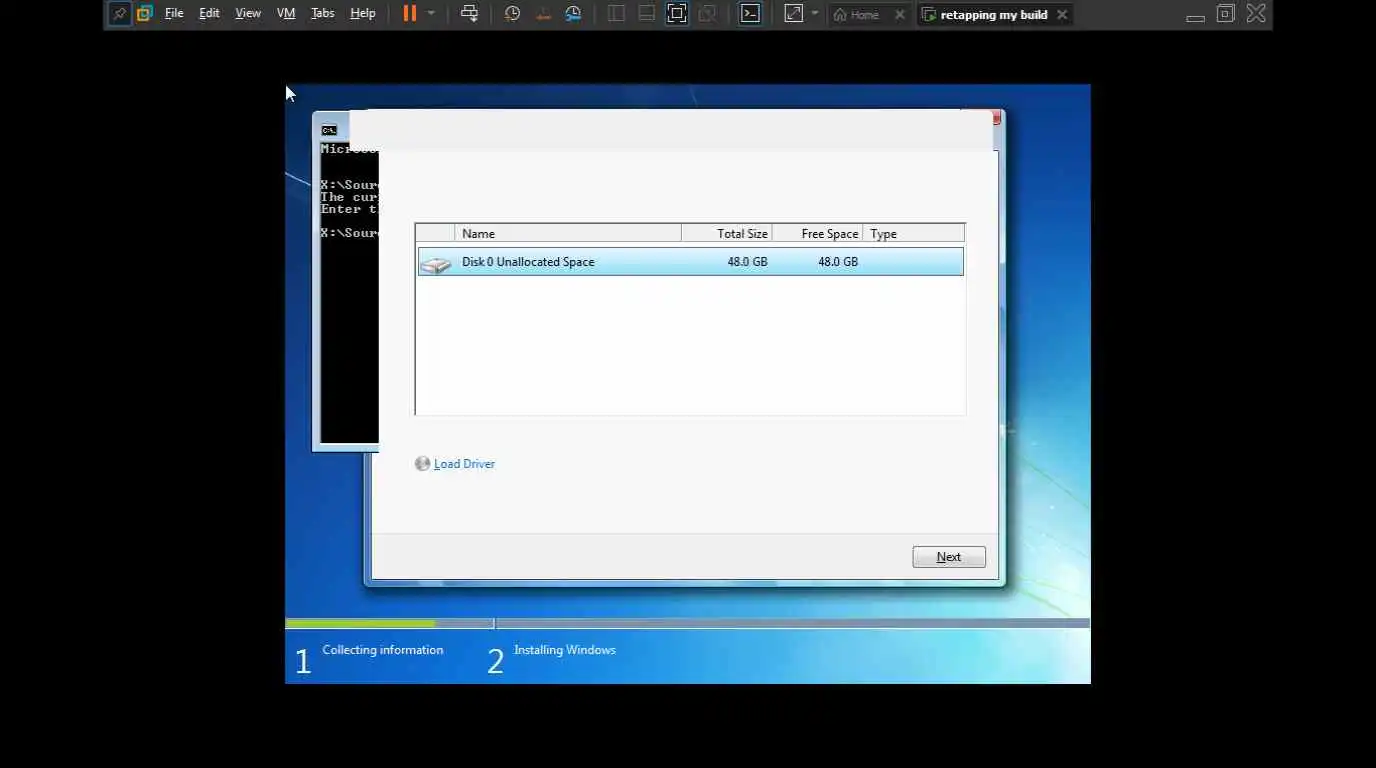Expand the stretch display dropdown arrow
The height and width of the screenshot is (768, 1376).
coord(815,14)
